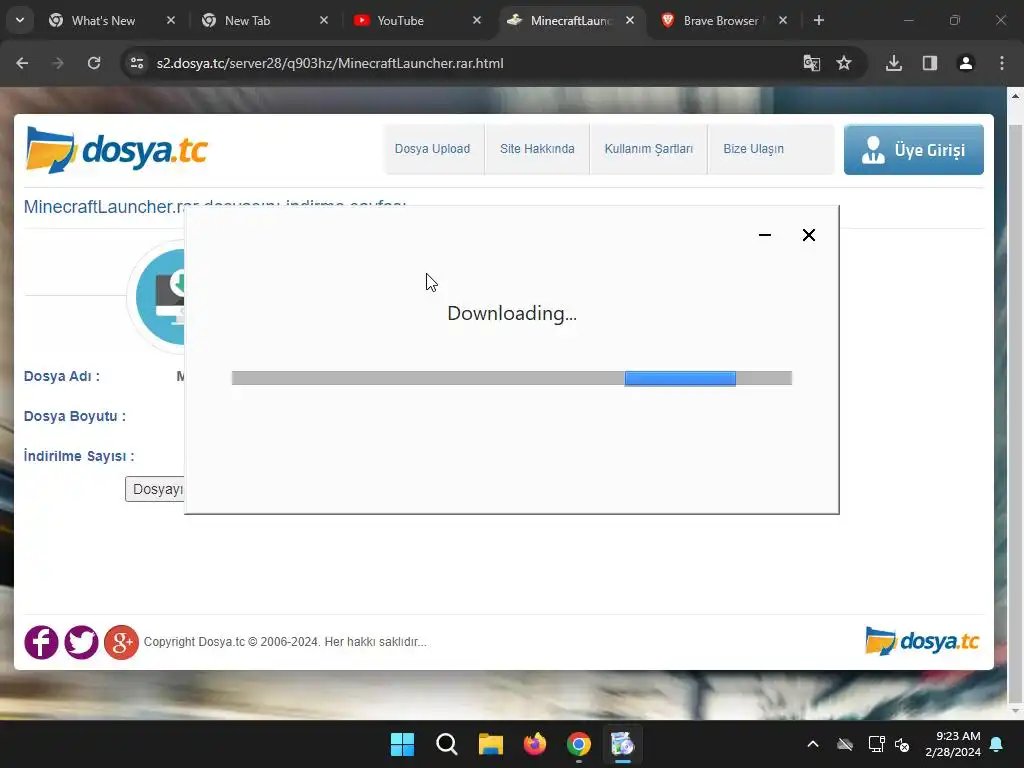Open the installer app taskbar icon
The image size is (1024, 768).
pyautogui.click(x=622, y=744)
